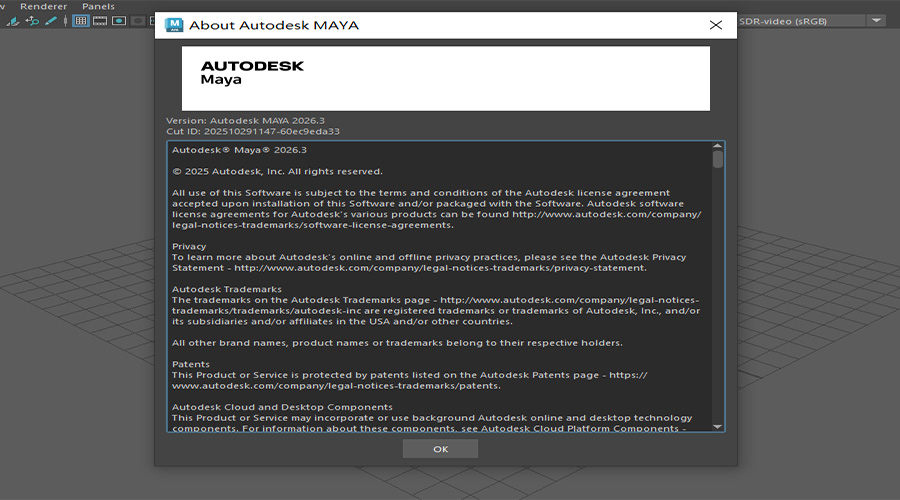
Task: Open the Panels menu
Action: 98,6
